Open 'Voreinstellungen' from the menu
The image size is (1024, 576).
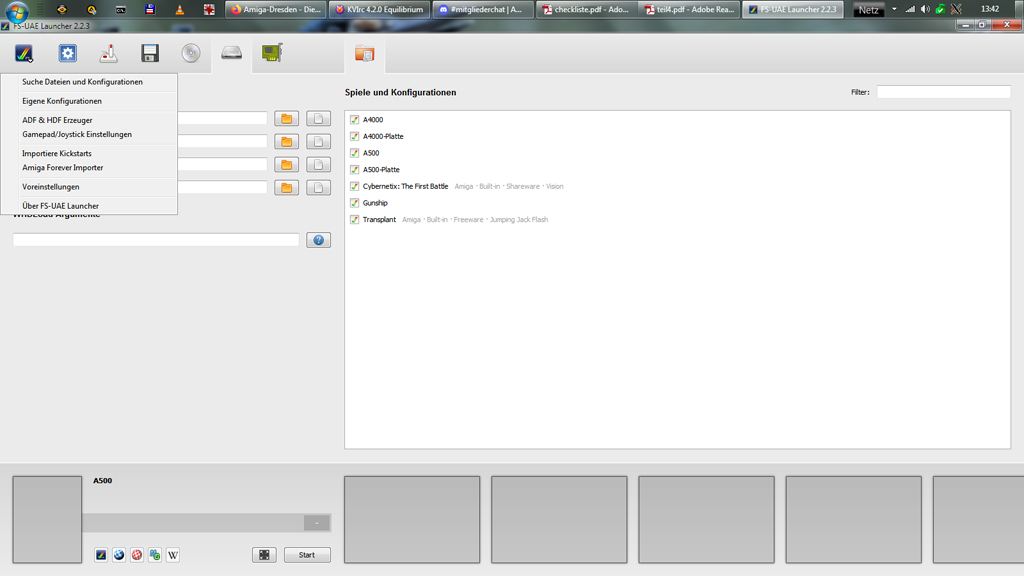(51, 187)
